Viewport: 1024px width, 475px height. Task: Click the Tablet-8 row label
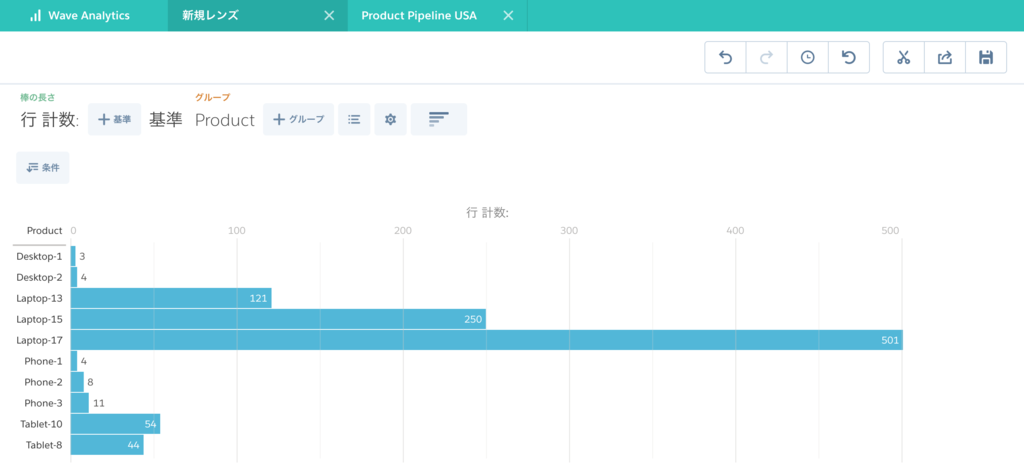coord(44,445)
